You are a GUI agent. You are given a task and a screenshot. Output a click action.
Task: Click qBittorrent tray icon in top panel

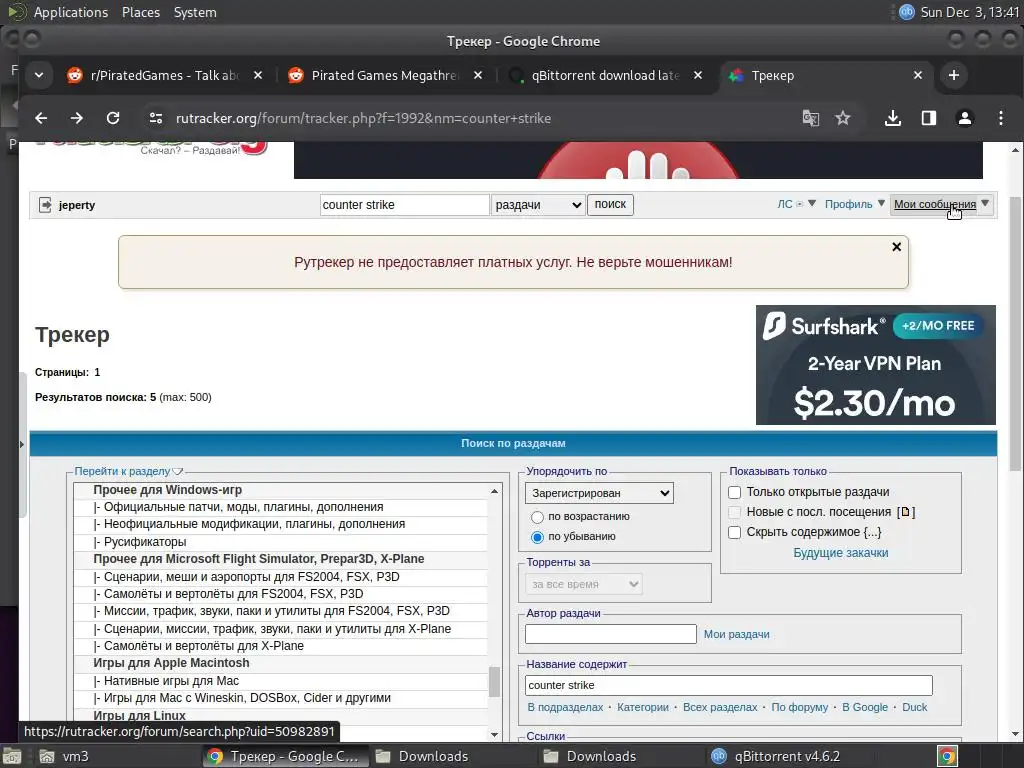click(x=906, y=12)
